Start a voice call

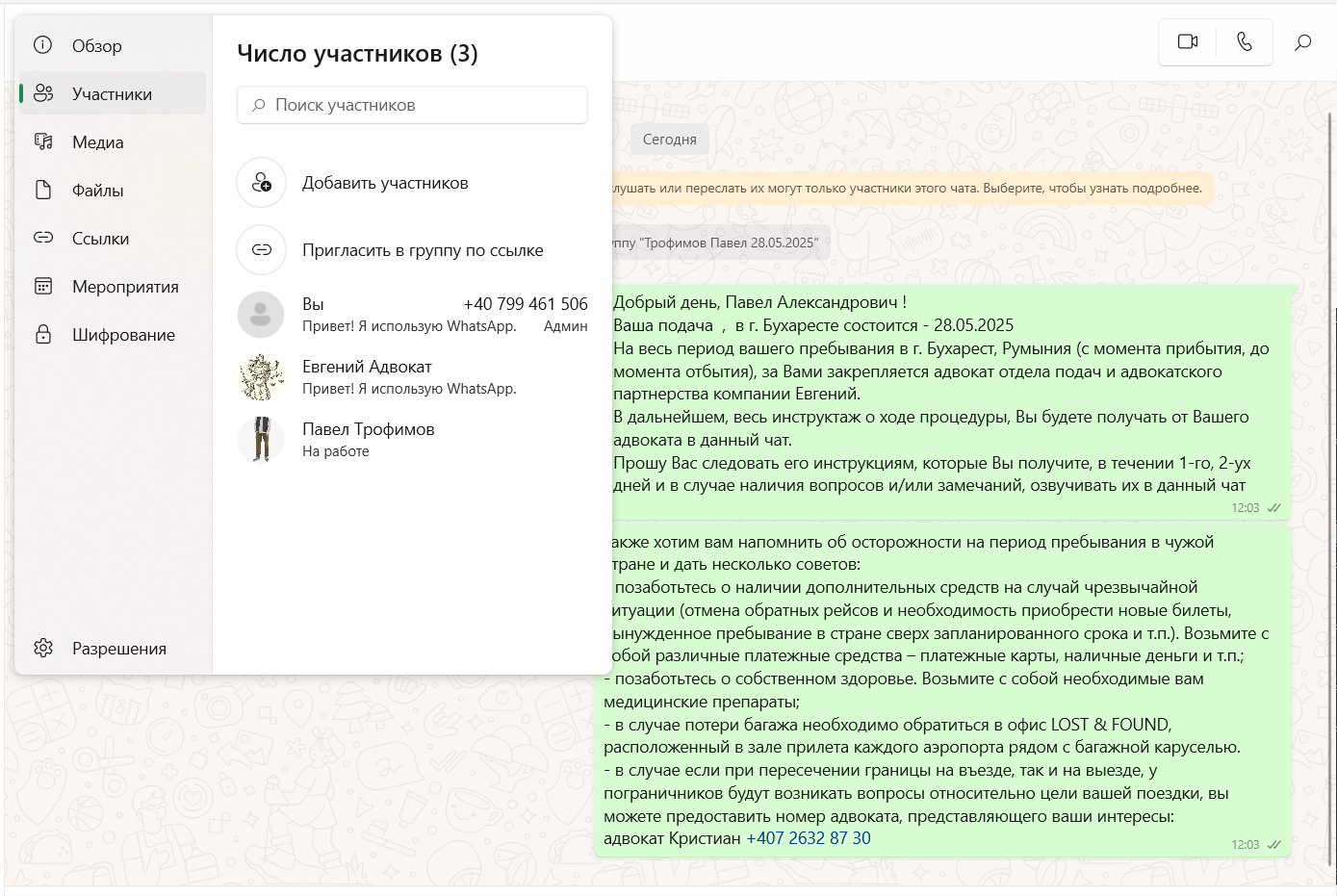(1245, 42)
